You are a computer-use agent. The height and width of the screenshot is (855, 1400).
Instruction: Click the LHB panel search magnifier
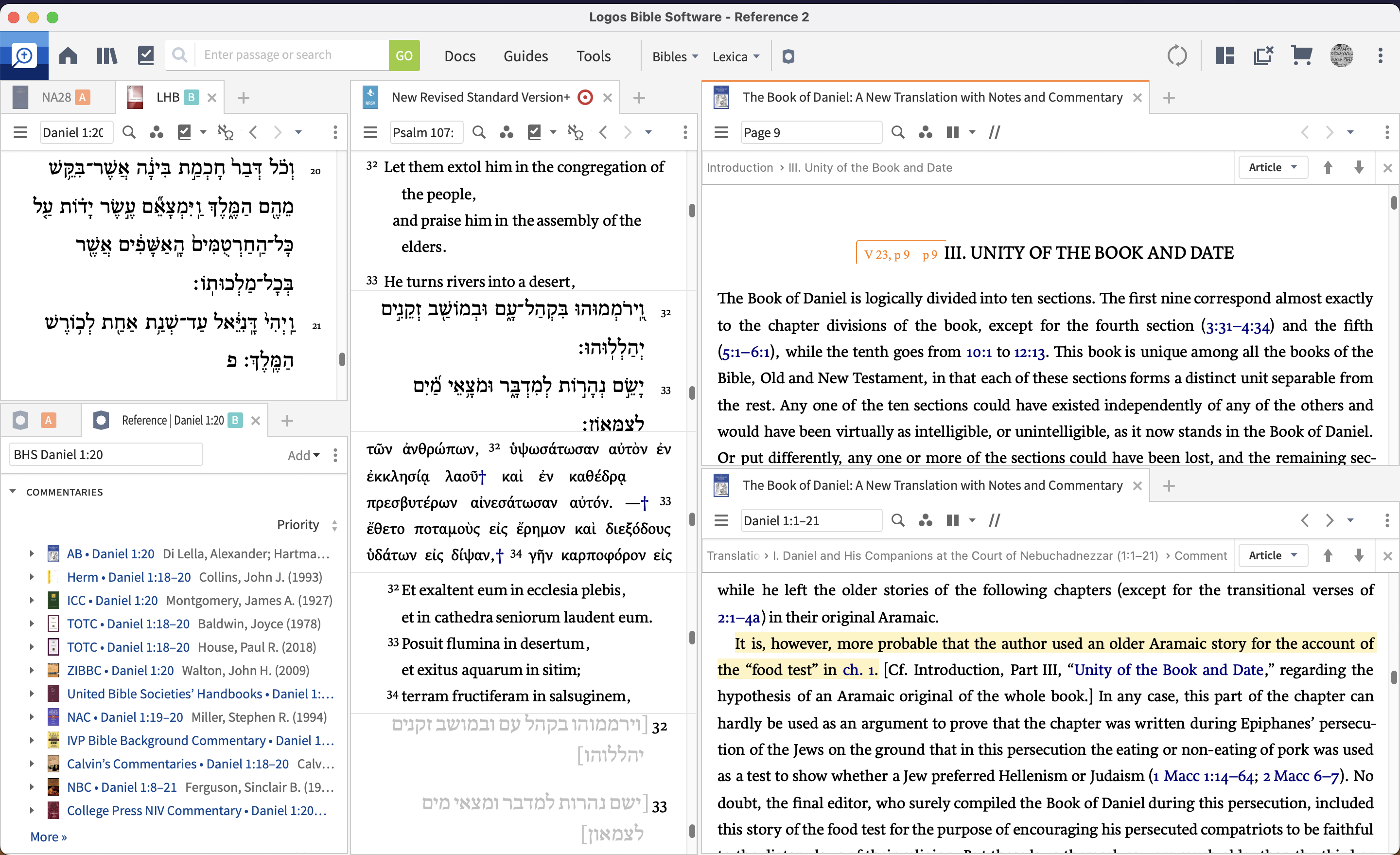point(129,132)
